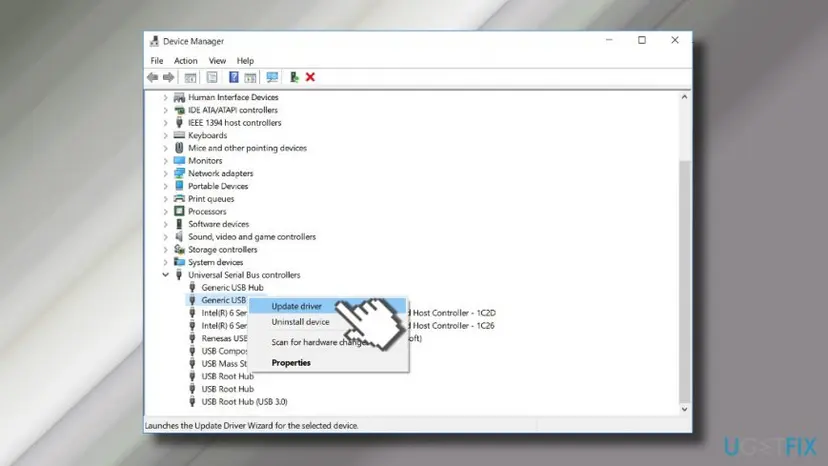Click the Device Manager title bar icon

click(154, 41)
